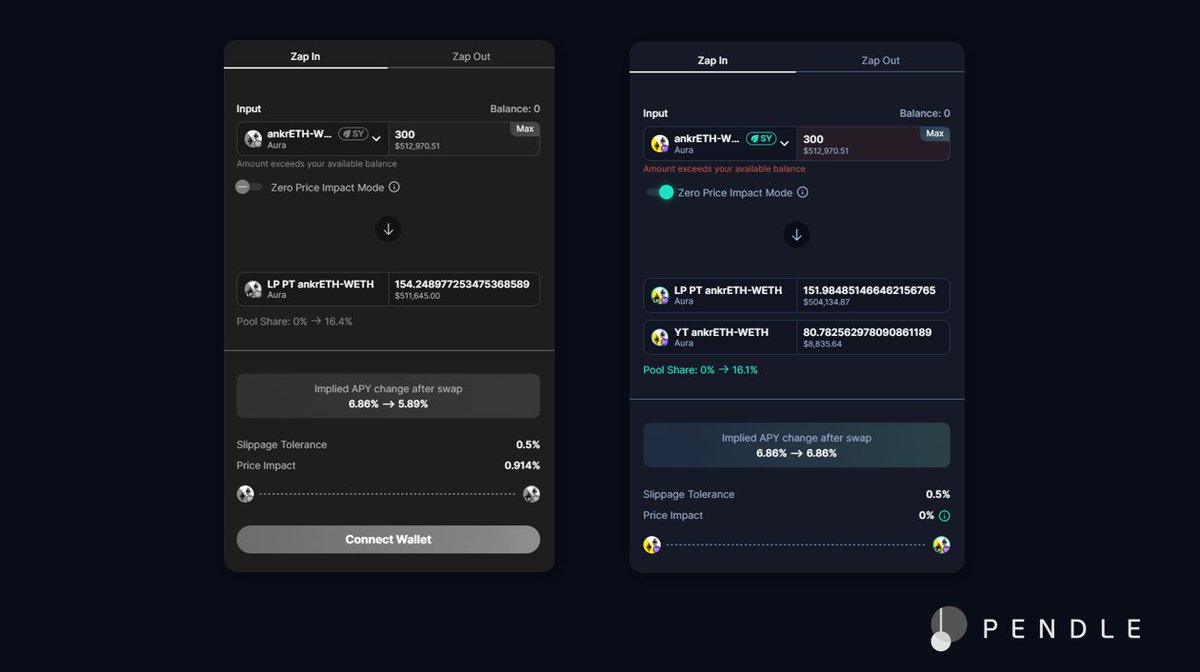1200x672 pixels.
Task: Click left route token icon in left panel
Action: [x=245, y=494]
